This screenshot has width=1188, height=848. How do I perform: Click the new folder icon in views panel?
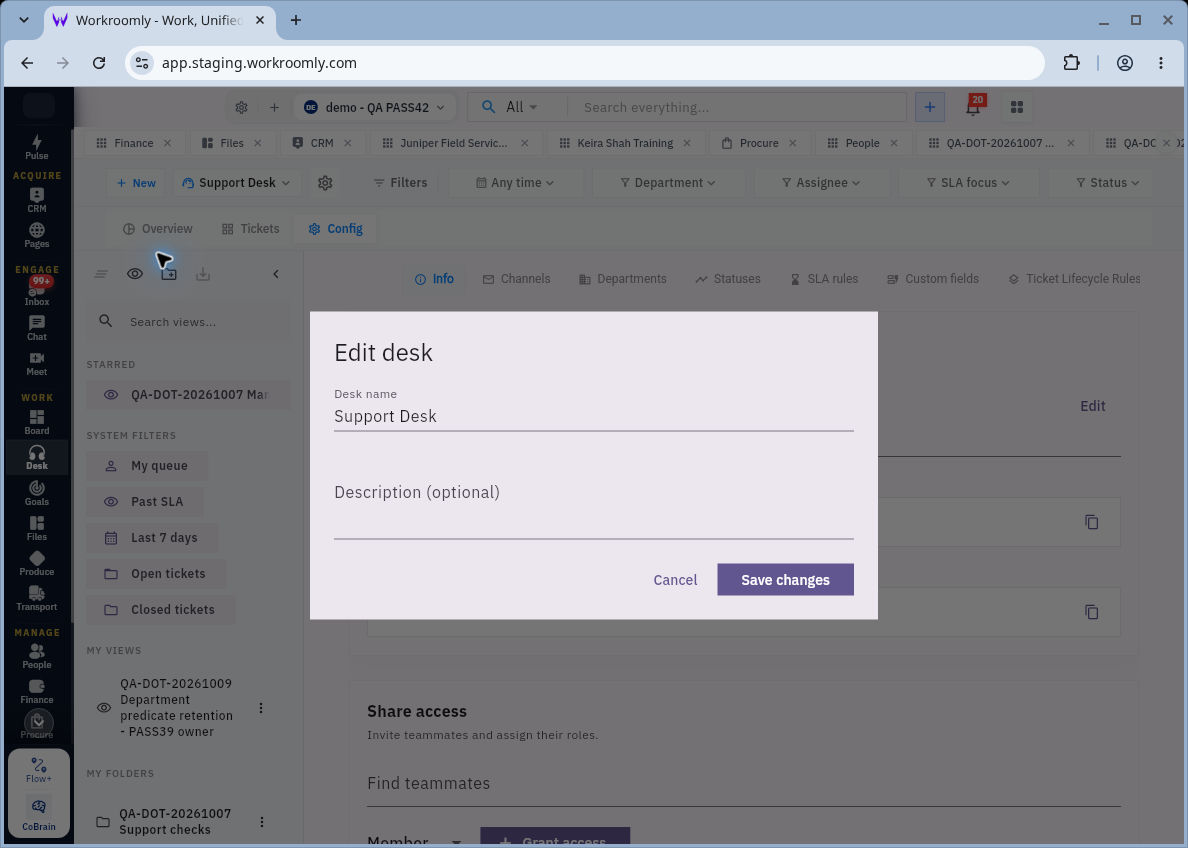coord(169,274)
